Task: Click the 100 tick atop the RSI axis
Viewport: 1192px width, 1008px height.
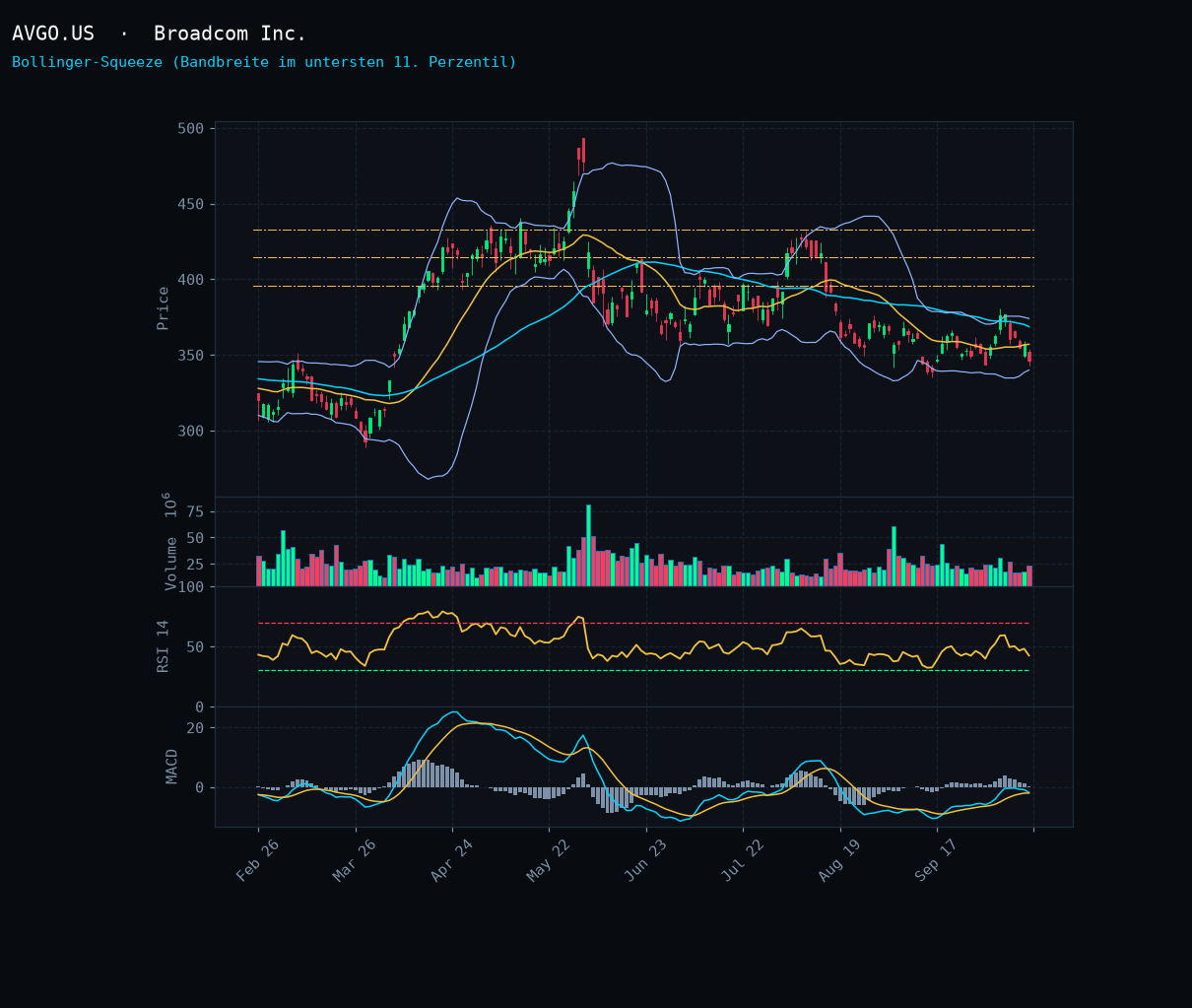Action: [191, 587]
